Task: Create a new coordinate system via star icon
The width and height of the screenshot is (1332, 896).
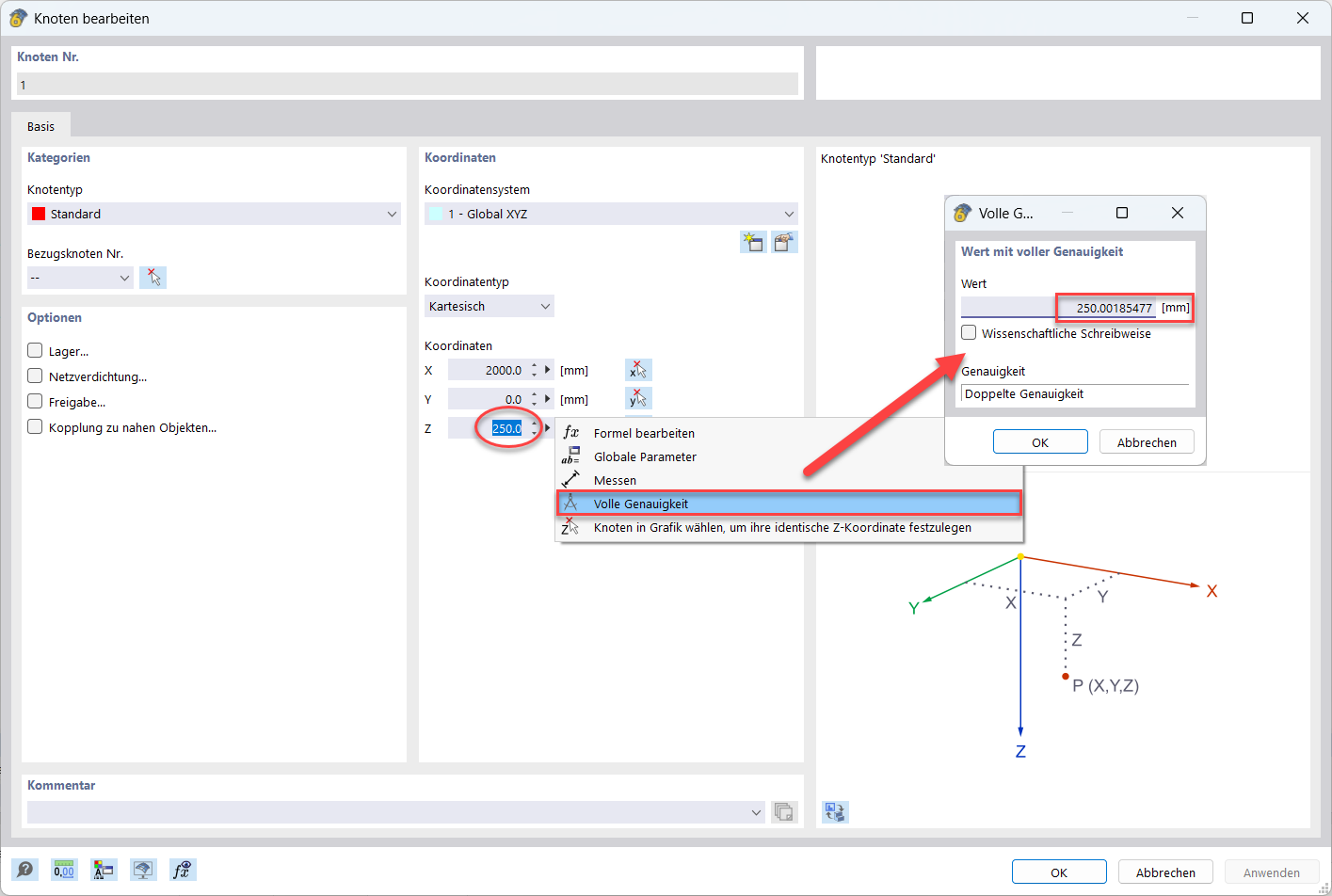Action: pyautogui.click(x=753, y=242)
